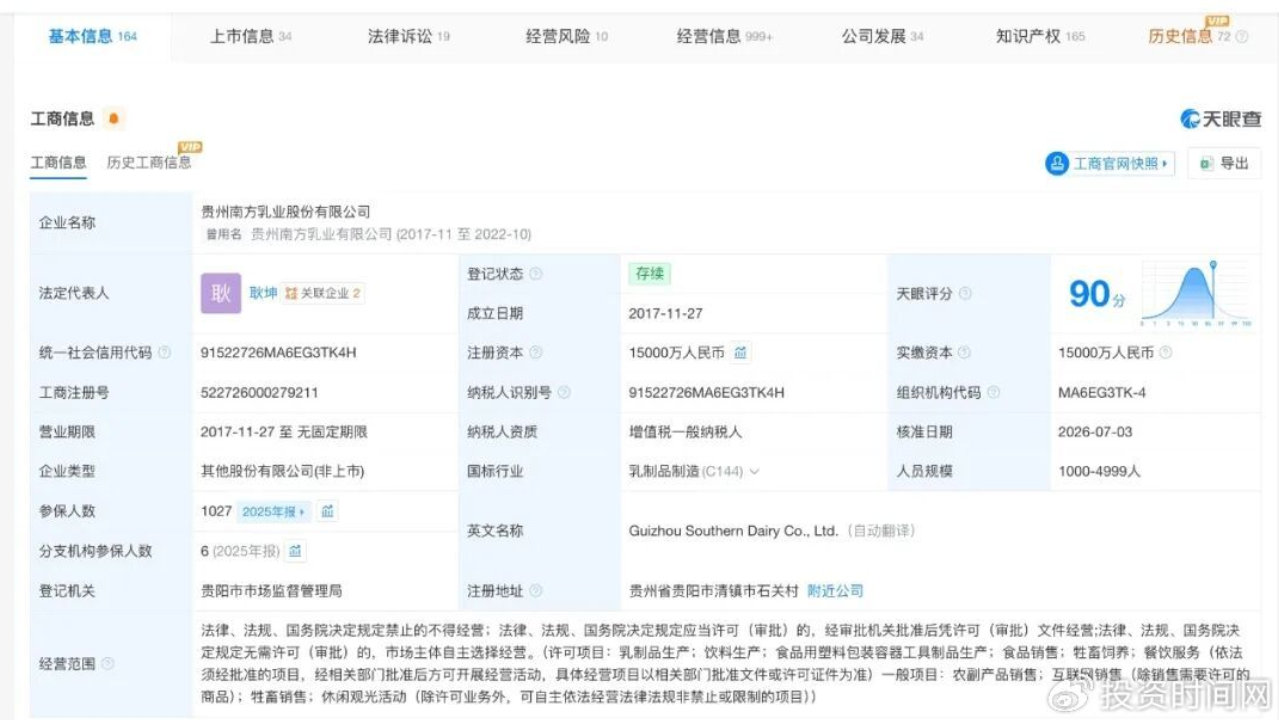
Task: Click taxpayer ID value beside 纳税人识别号
Action: [x=707, y=393]
